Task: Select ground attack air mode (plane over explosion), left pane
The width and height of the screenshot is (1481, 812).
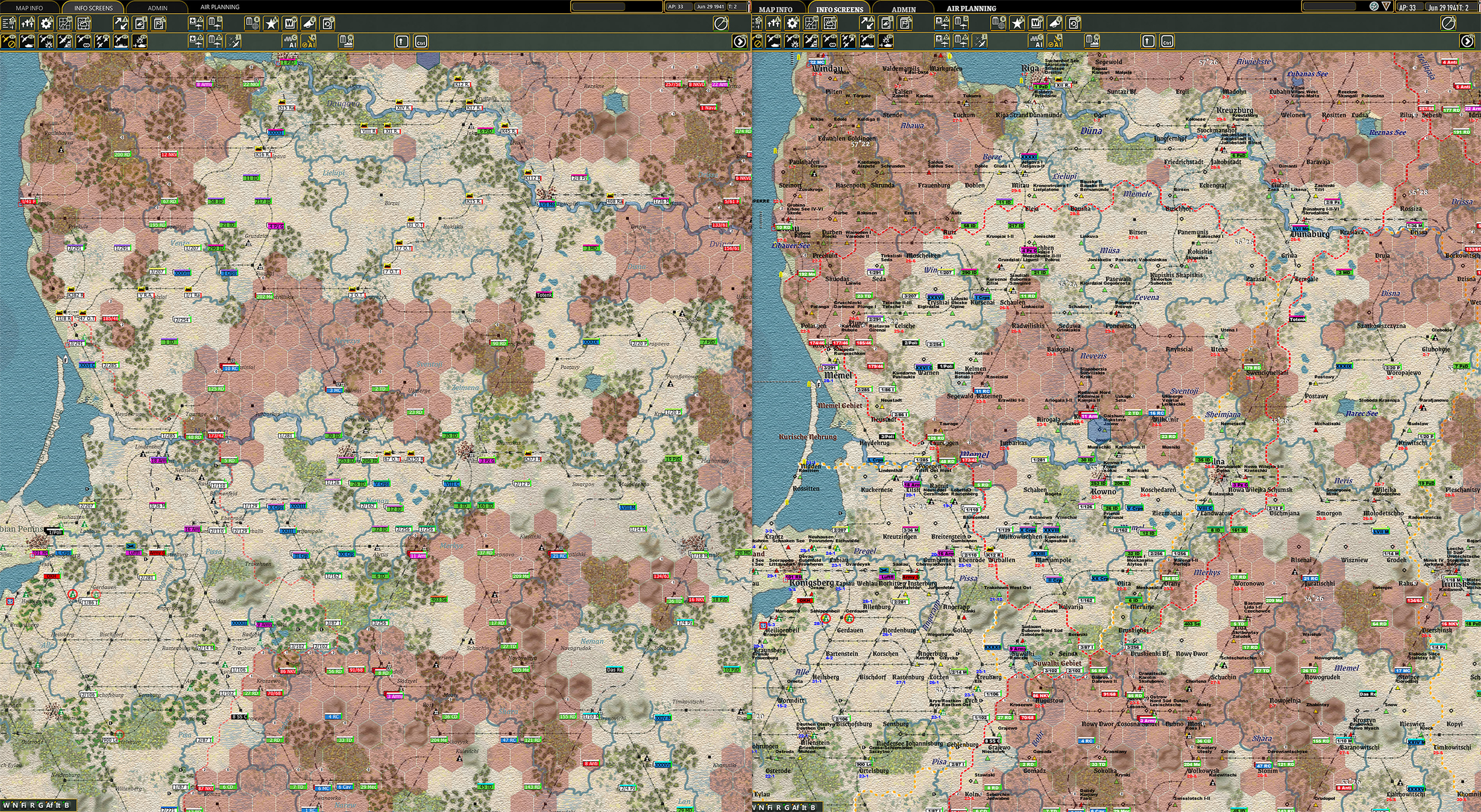Action: click(45, 42)
